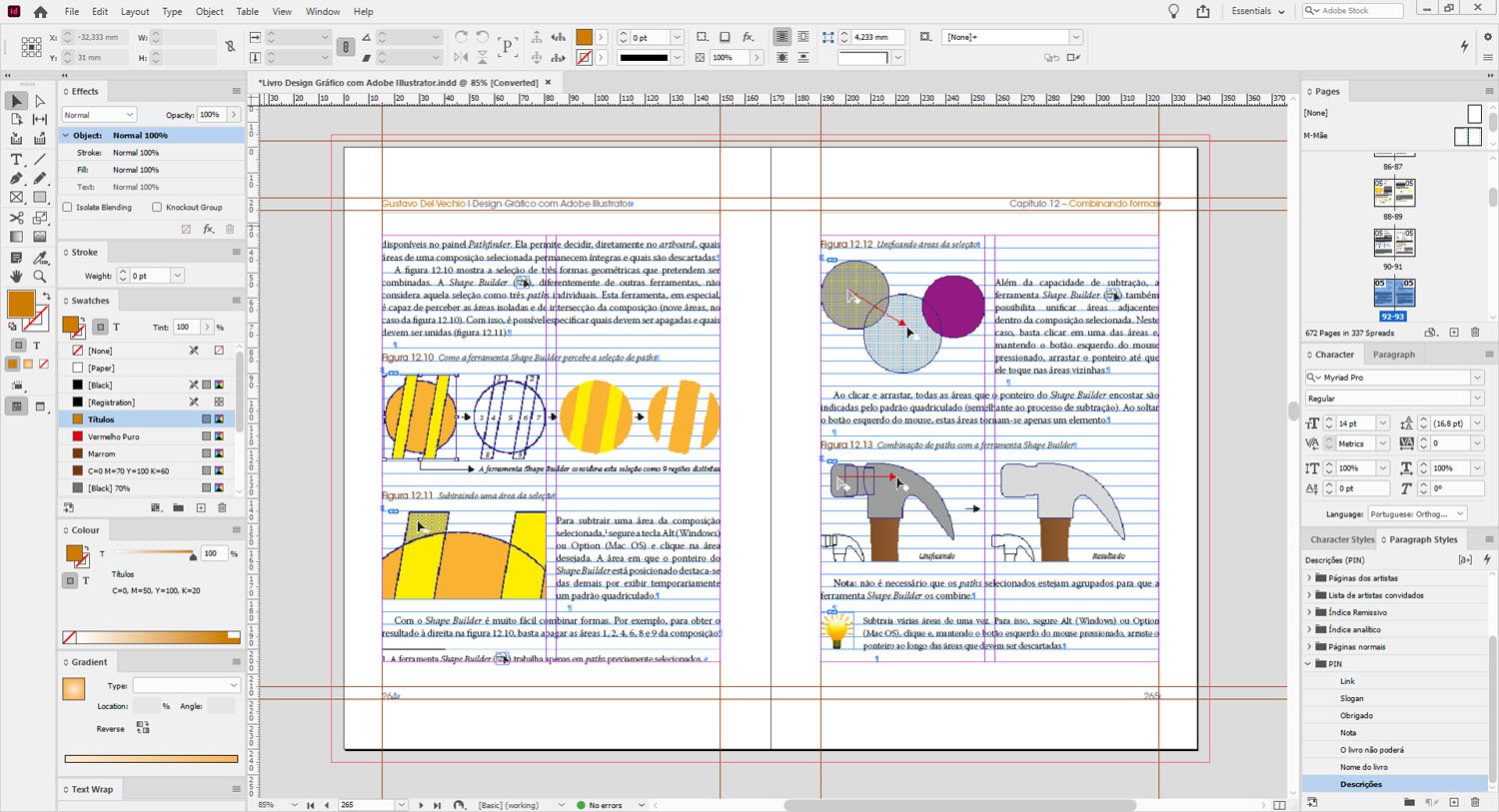Select the Scissors tool
This screenshot has width=1499, height=812.
[16, 218]
